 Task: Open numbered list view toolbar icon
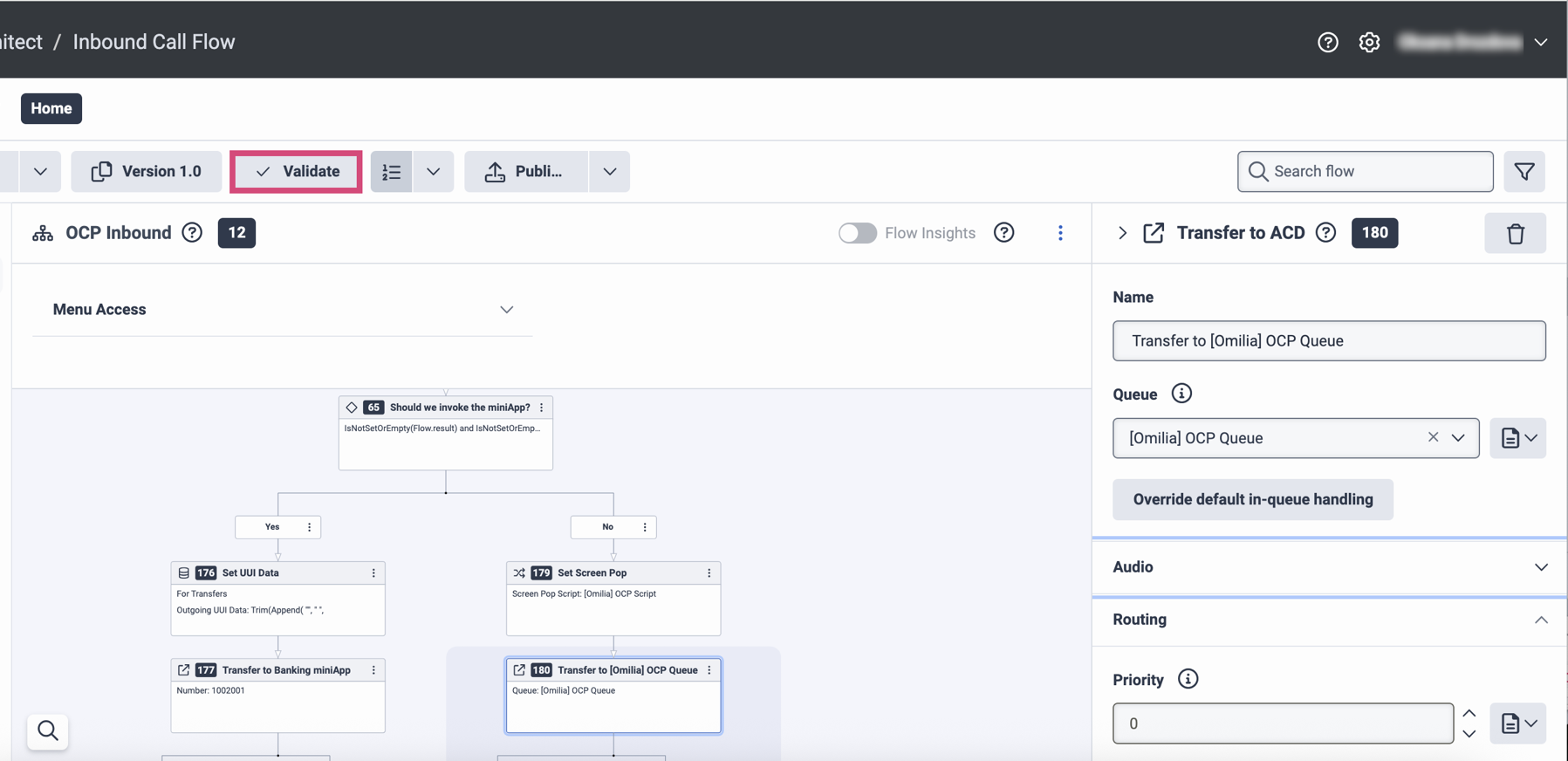click(392, 172)
